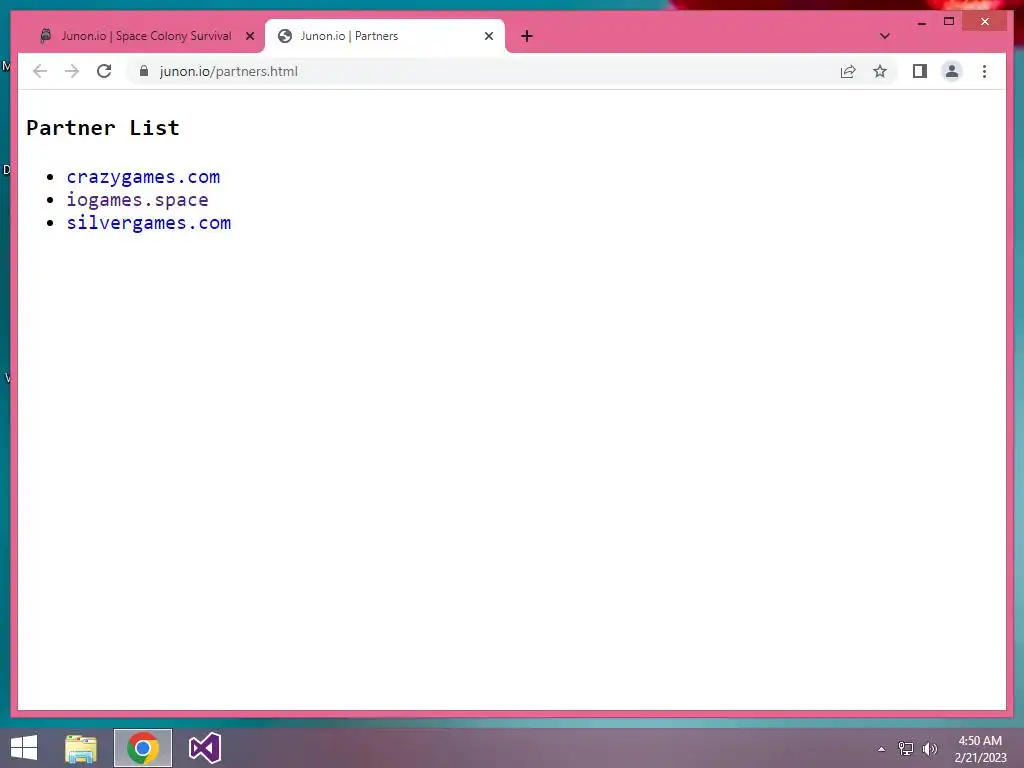Screen dimensions: 1024x768
Task: Click the address bar URL junon.io/partners.html
Action: click(x=229, y=71)
